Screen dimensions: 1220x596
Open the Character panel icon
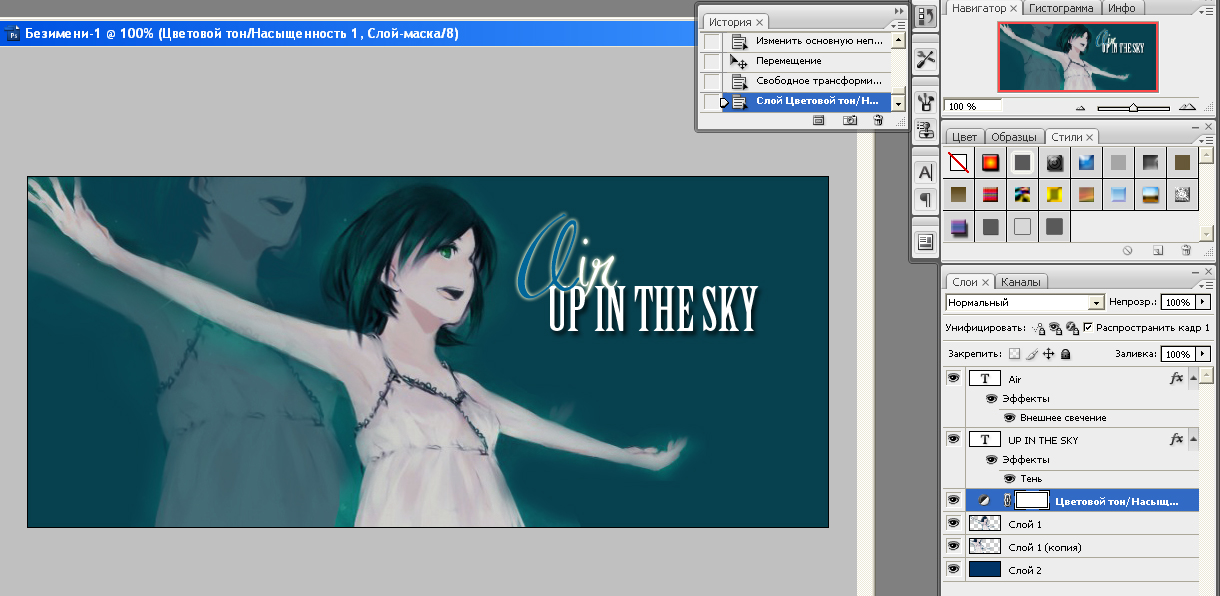[x=926, y=172]
